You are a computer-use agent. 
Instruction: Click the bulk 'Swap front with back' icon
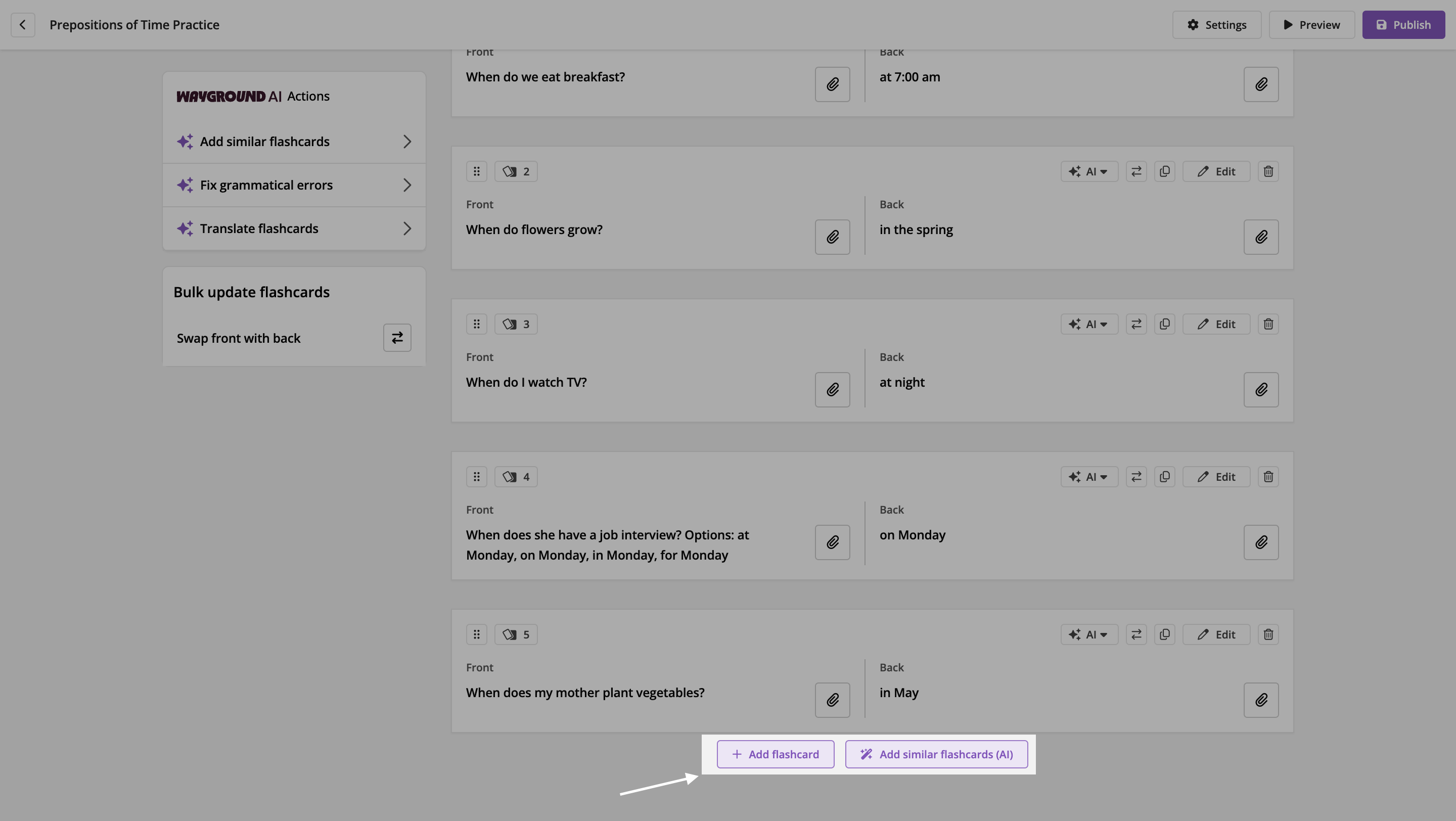click(397, 338)
